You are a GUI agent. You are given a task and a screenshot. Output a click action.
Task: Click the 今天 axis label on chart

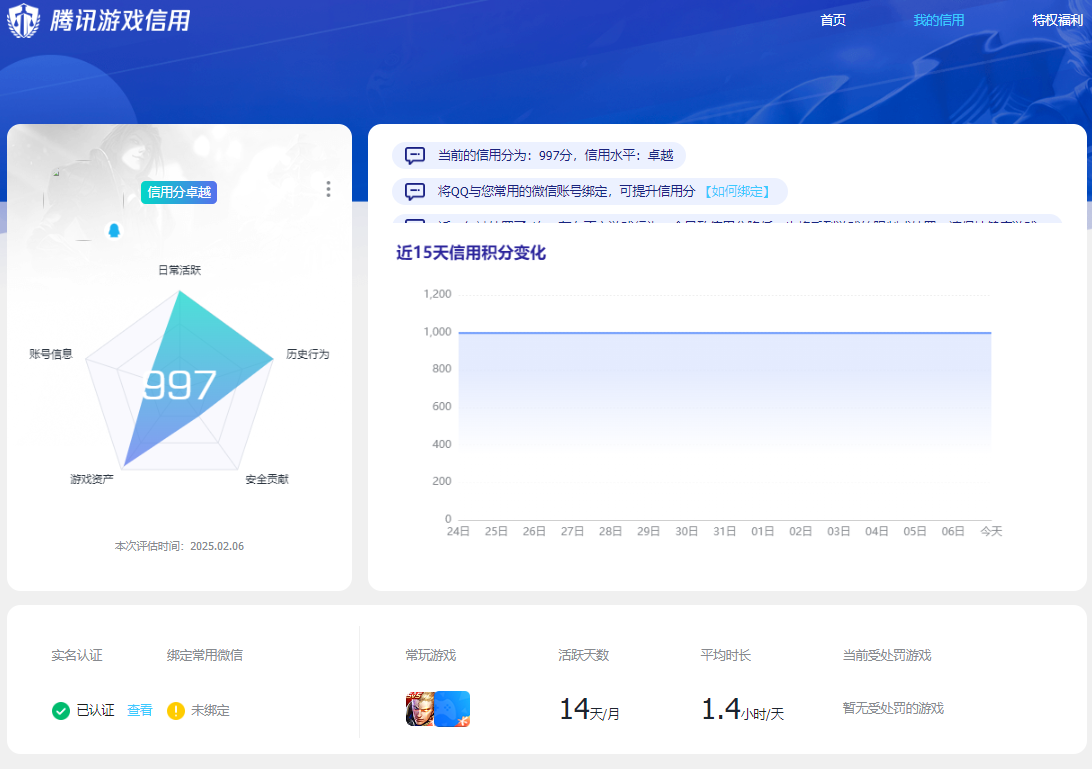click(991, 531)
